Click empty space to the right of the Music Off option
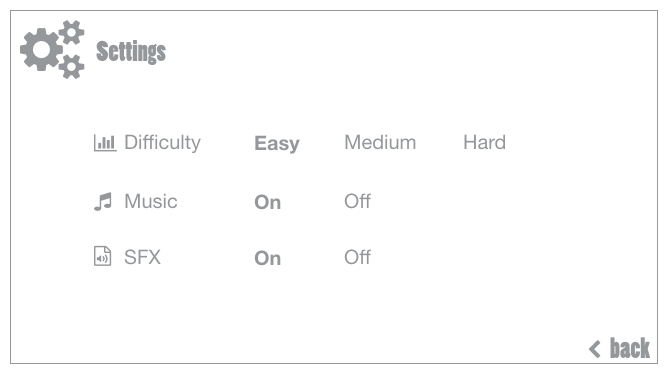Viewport: 667px width, 375px height. pyautogui.click(x=489, y=202)
